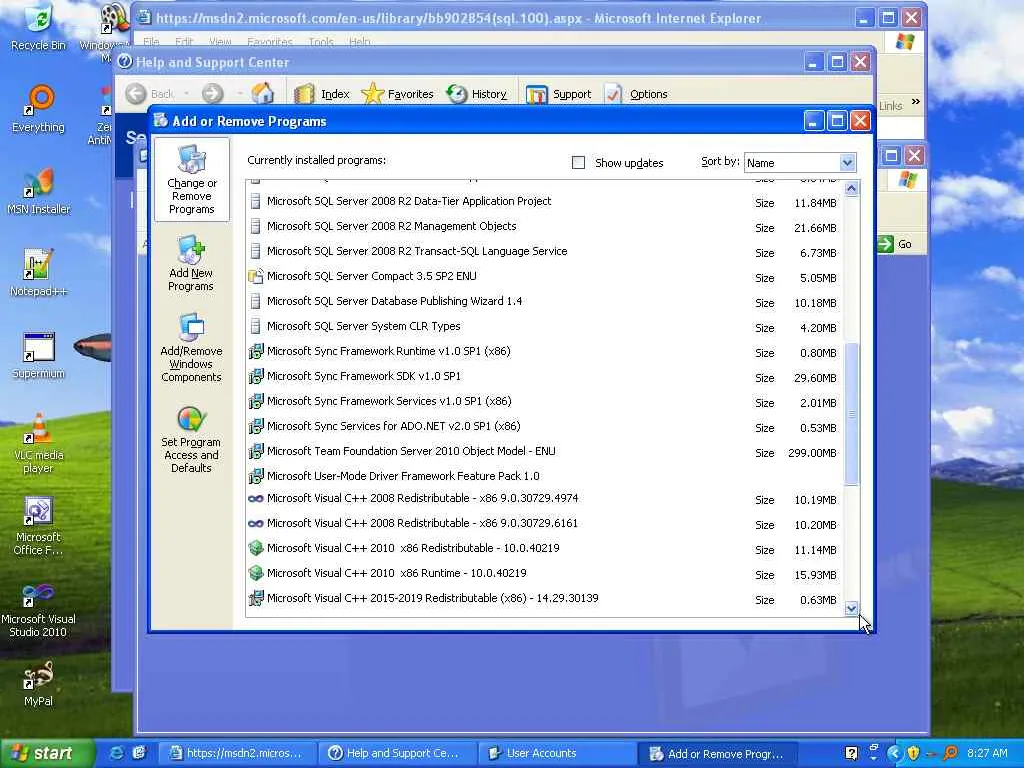Select Microsoft Sync Framework Services v1.0 SP1 (x86)

point(543,402)
